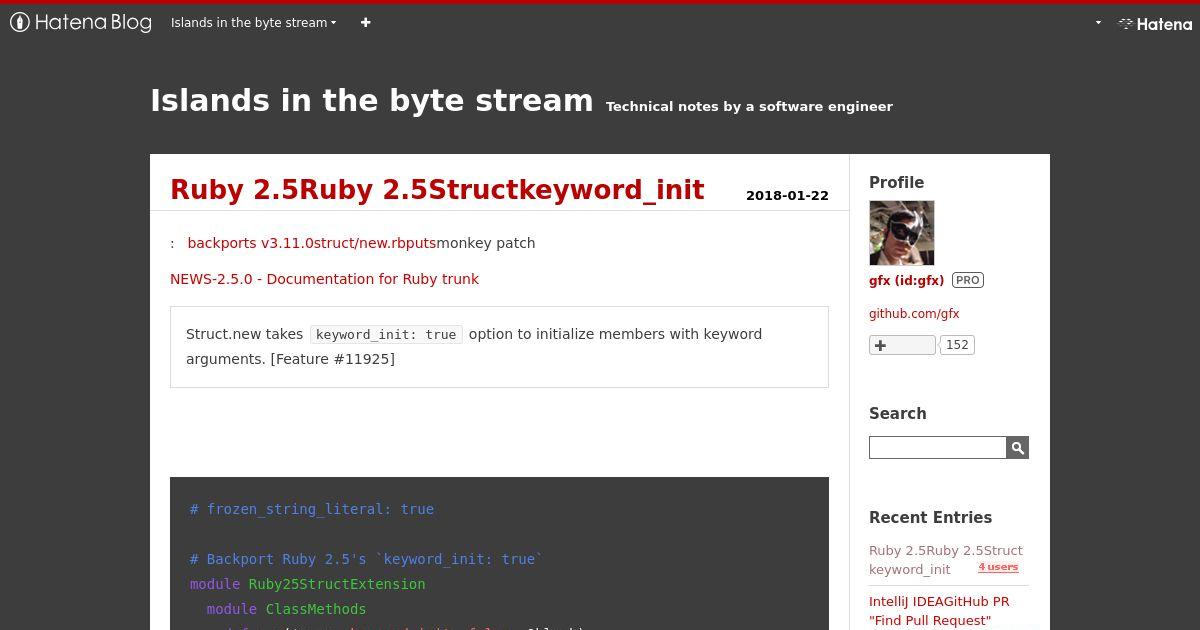This screenshot has height=630, width=1200.
Task: Focus the sidebar Search text field
Action: pos(937,447)
